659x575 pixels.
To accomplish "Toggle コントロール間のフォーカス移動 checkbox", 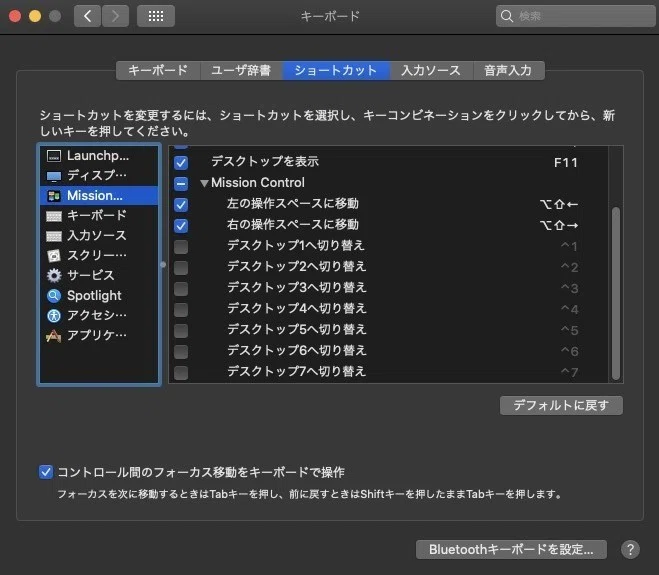I will (46, 472).
